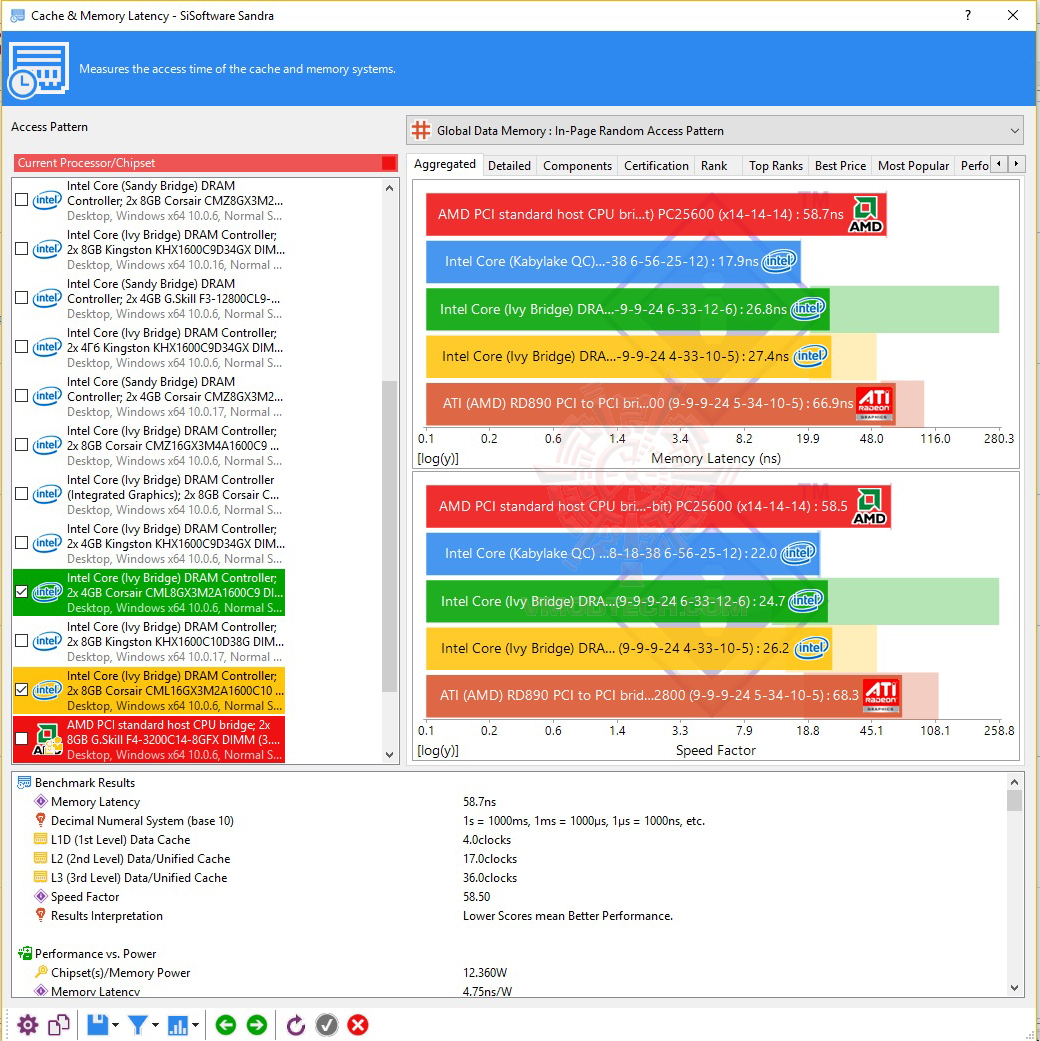This screenshot has width=1040, height=1041.
Task: Open the chart icon dropdown arrow
Action: (195, 1025)
